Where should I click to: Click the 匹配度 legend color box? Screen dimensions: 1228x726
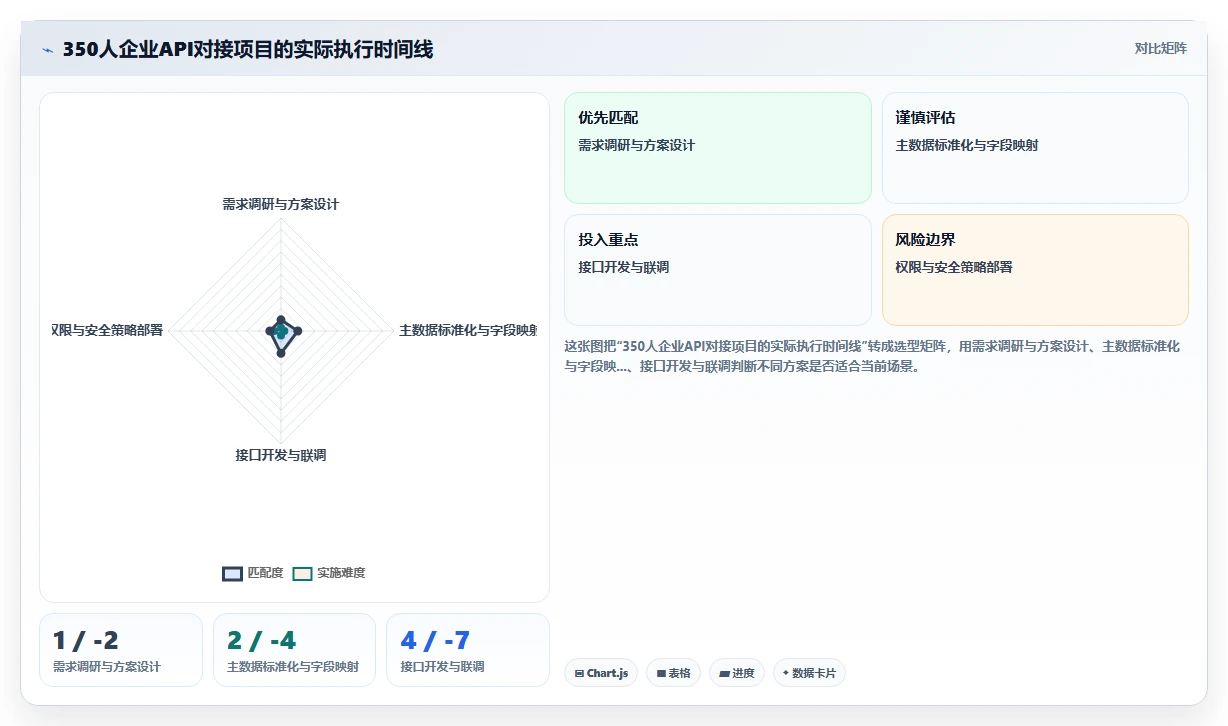click(x=232, y=573)
